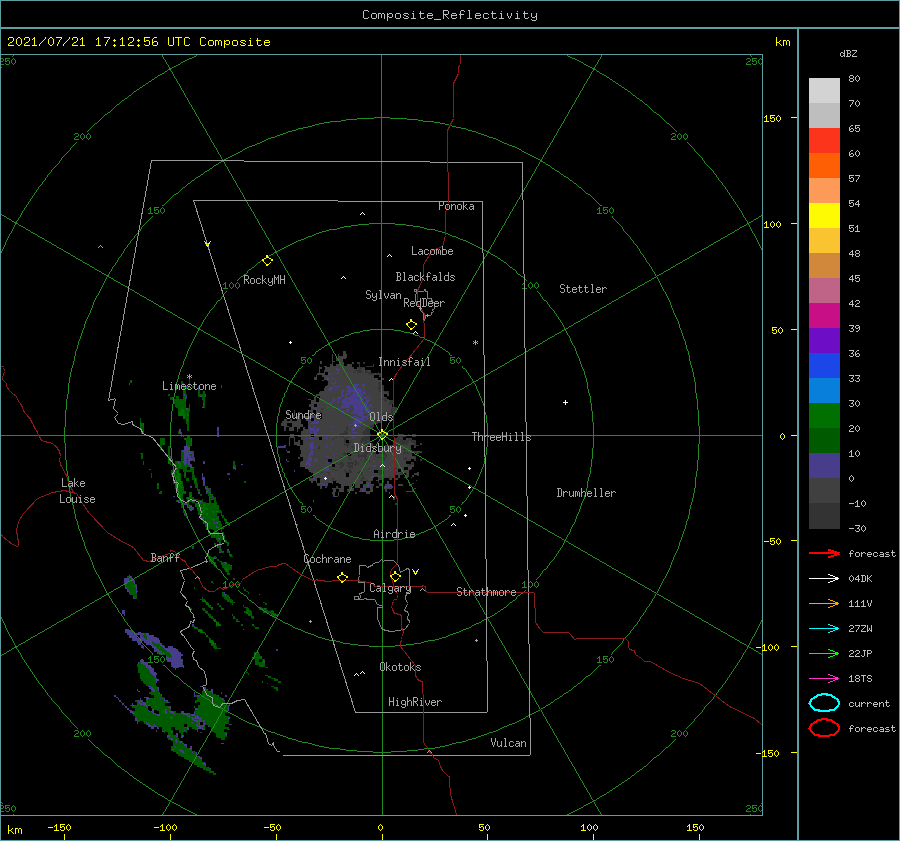
Task: Click the Cochrane label
Action: (x=327, y=559)
